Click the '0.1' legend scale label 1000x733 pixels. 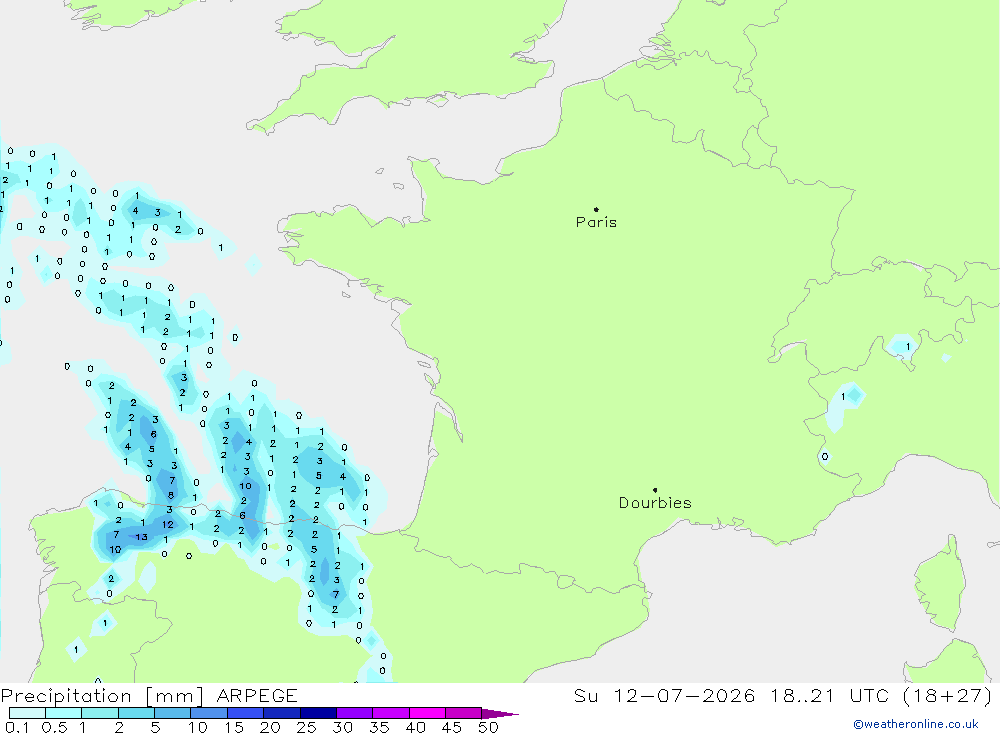[x=17, y=727]
